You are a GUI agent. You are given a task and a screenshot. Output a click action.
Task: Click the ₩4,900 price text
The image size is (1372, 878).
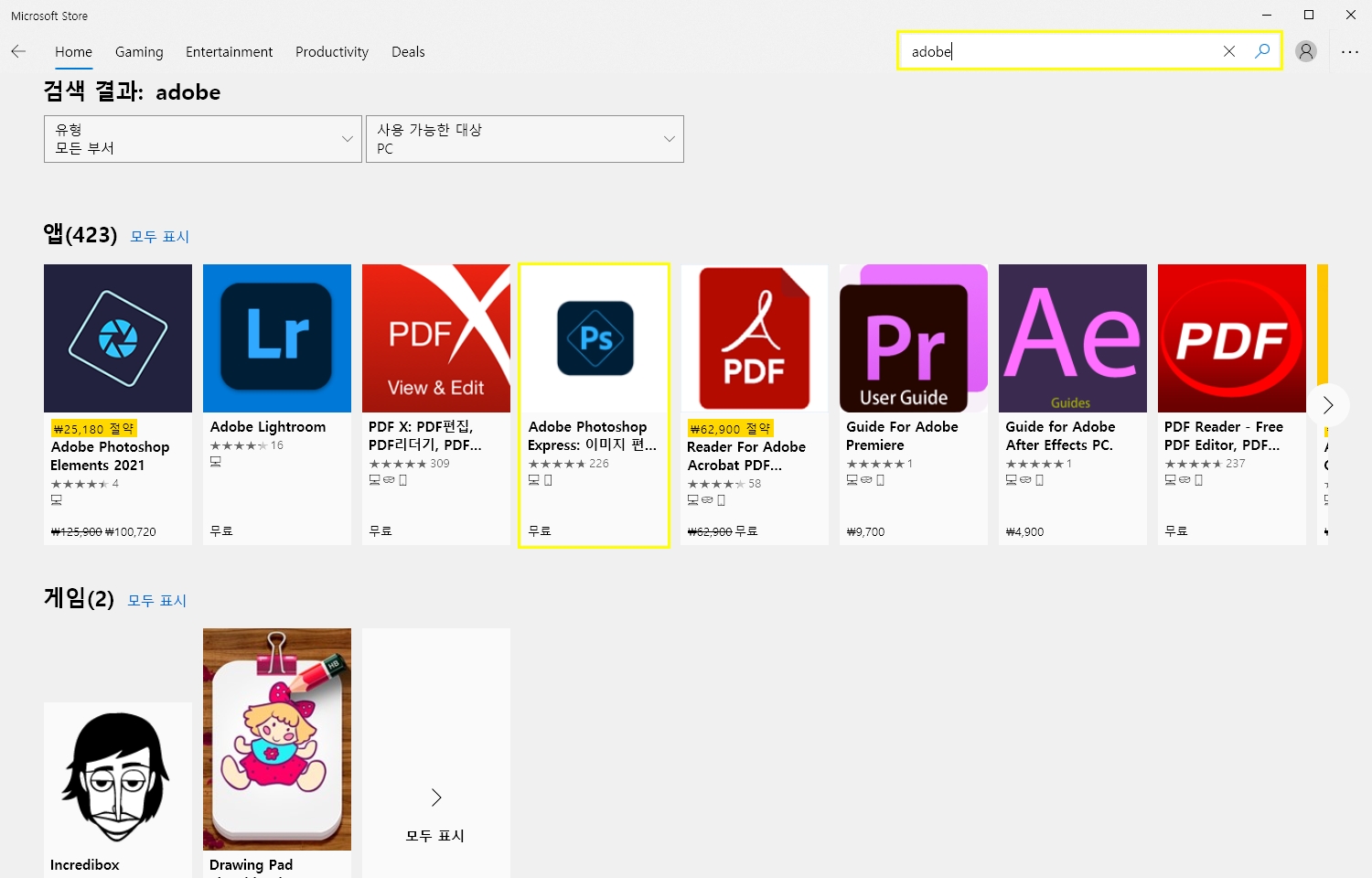[1024, 531]
